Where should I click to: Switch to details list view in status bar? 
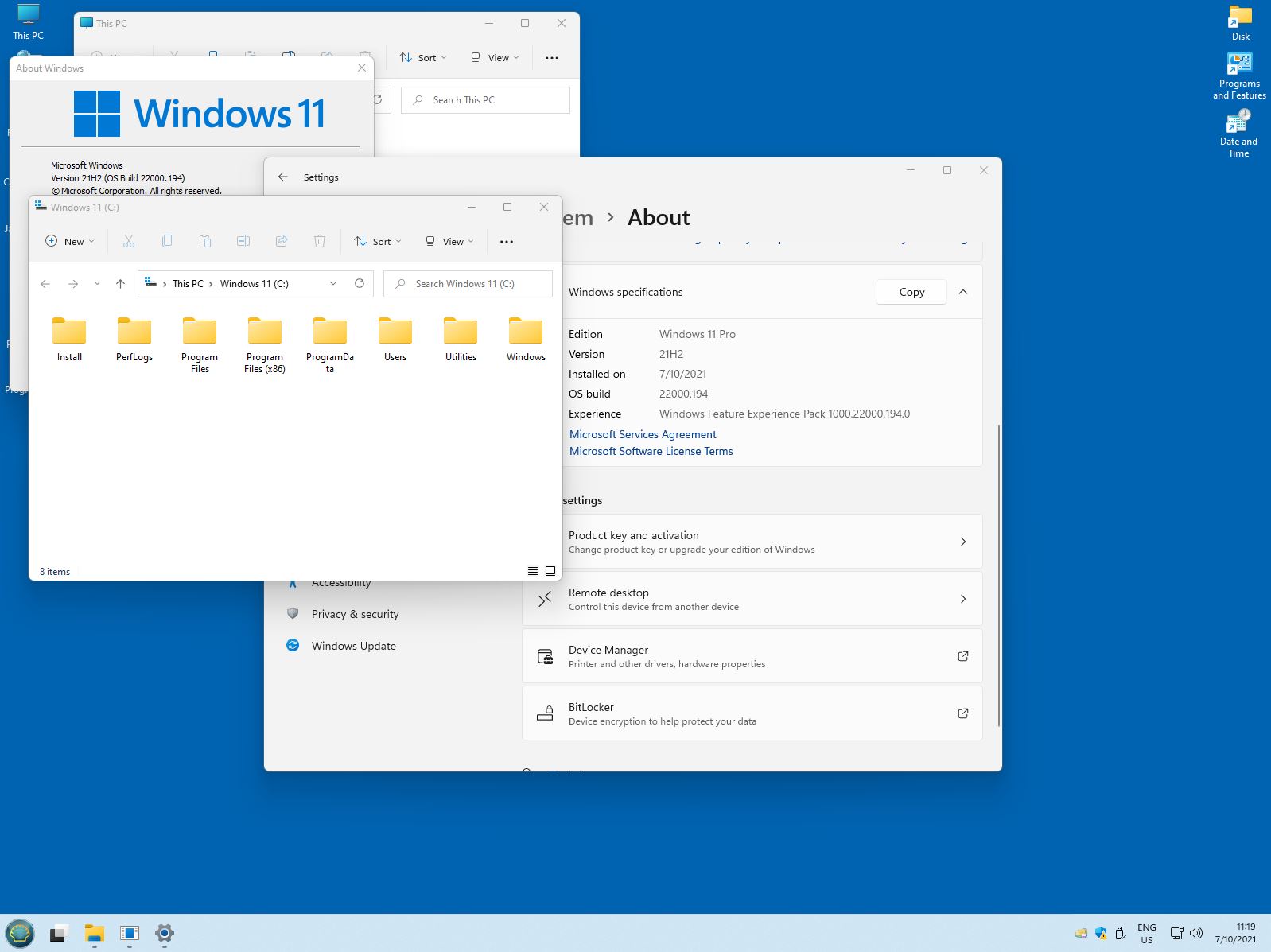(533, 571)
